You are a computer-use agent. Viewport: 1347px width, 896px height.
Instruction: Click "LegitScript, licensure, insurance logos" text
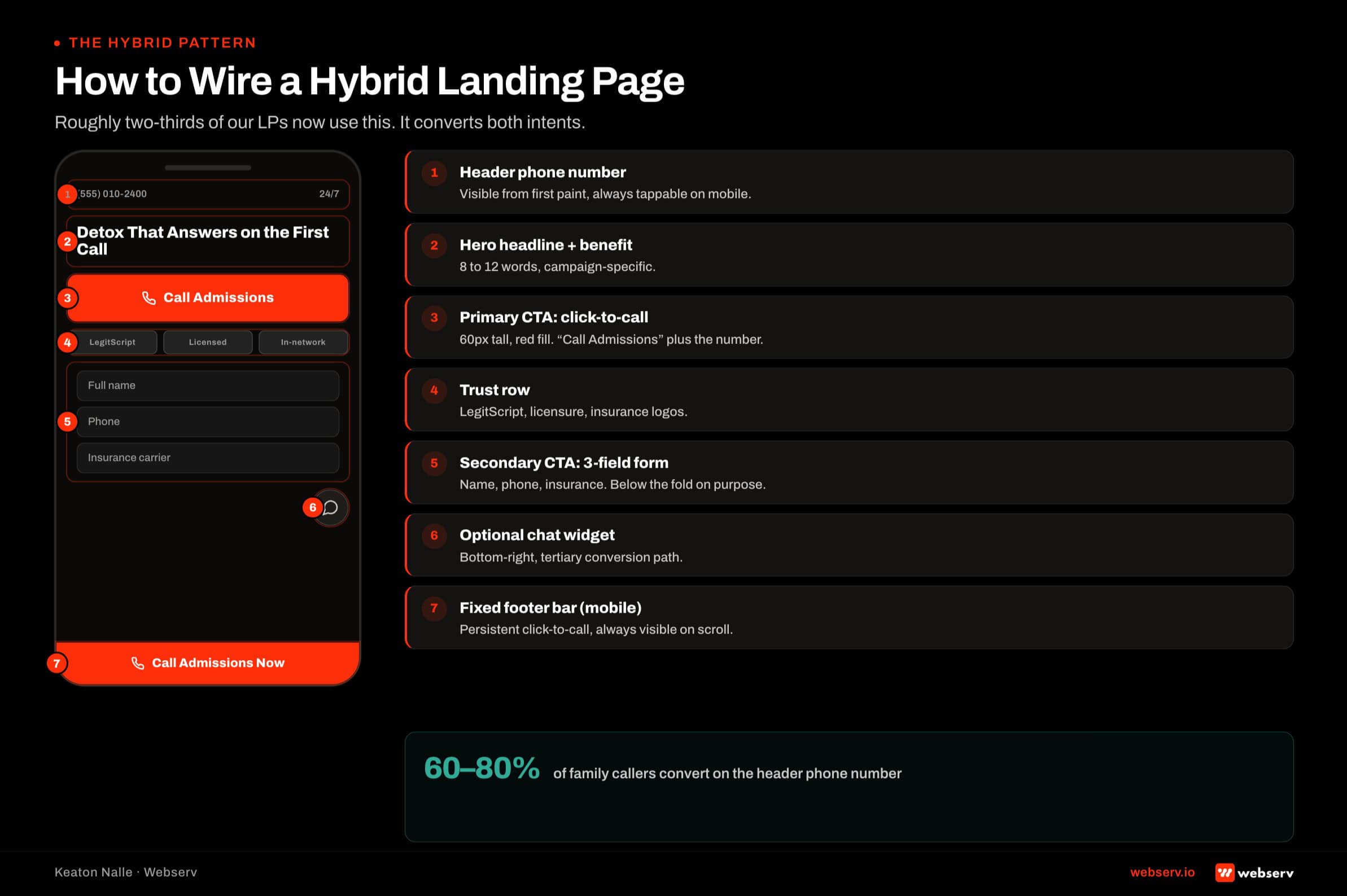click(x=574, y=411)
